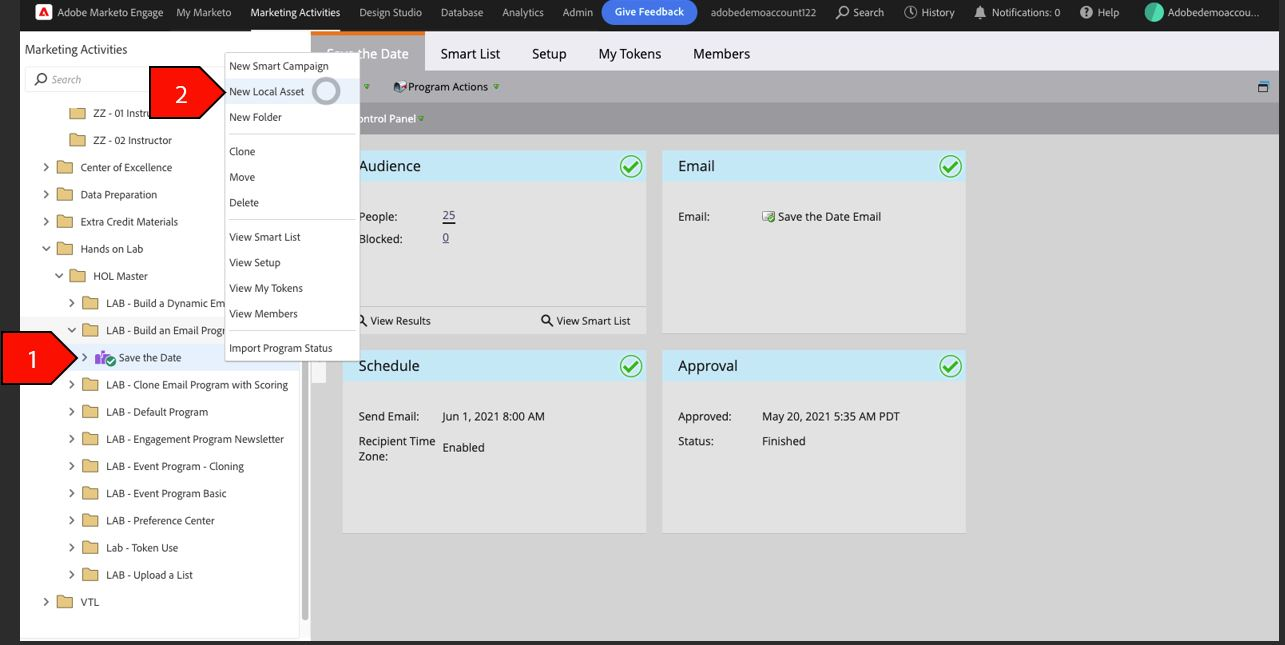The height and width of the screenshot is (645, 1285).
Task: Expand the Center of Excellence folder
Action: (x=46, y=168)
